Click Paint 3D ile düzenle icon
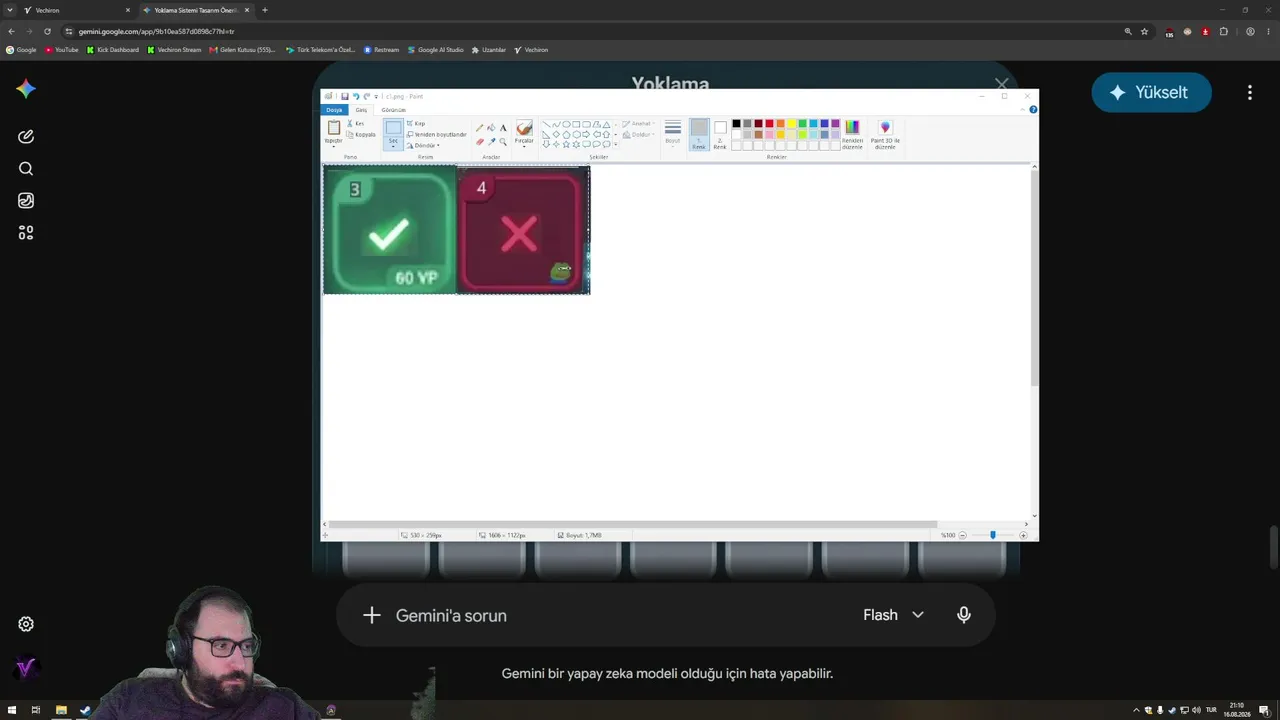 point(885,134)
